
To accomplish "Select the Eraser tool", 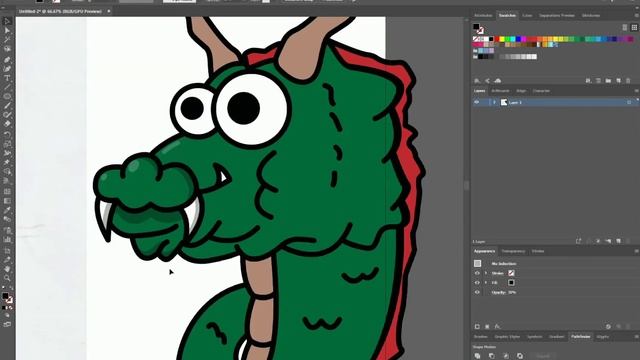I will (7, 124).
